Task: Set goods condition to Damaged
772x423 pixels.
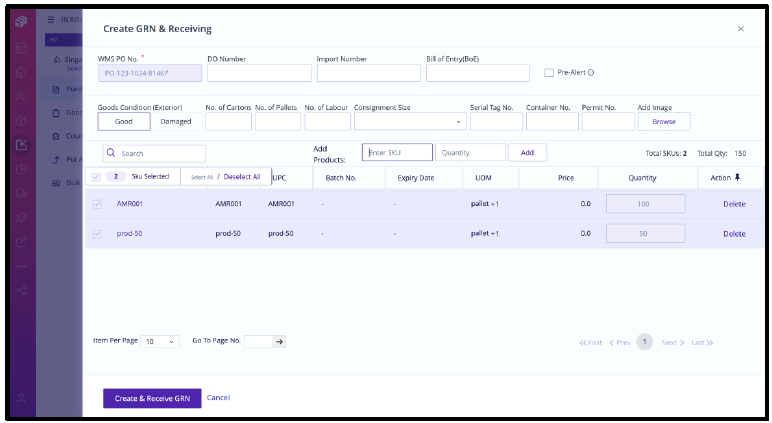Action: click(176, 122)
